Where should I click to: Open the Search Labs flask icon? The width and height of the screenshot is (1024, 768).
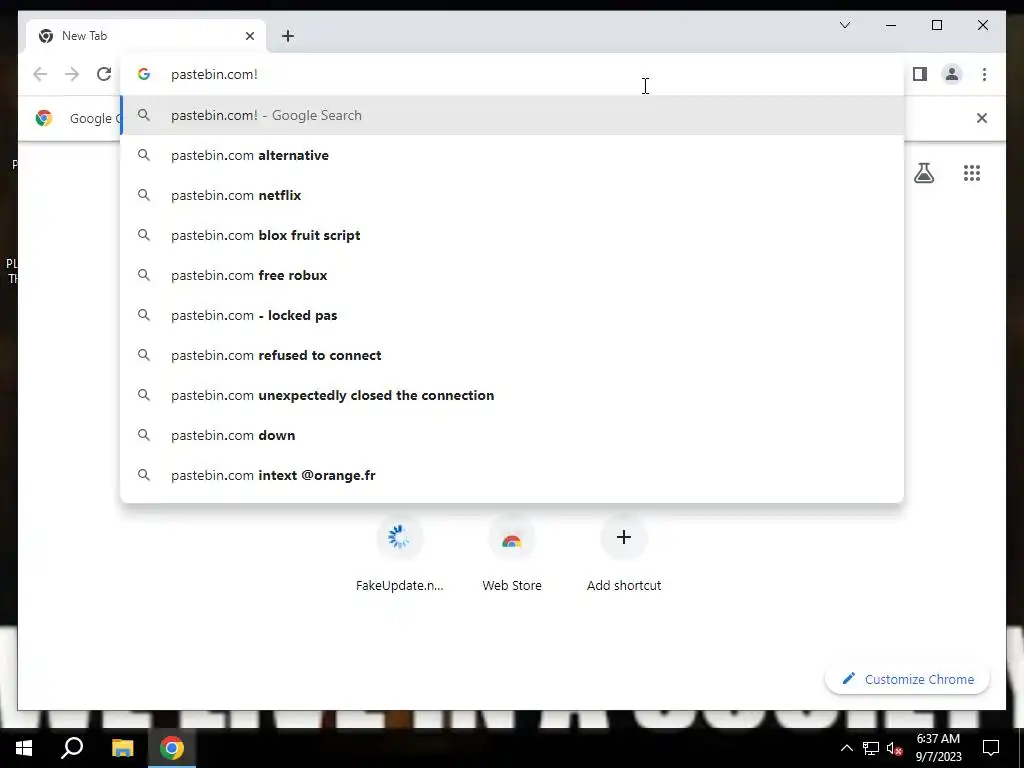[x=923, y=173]
